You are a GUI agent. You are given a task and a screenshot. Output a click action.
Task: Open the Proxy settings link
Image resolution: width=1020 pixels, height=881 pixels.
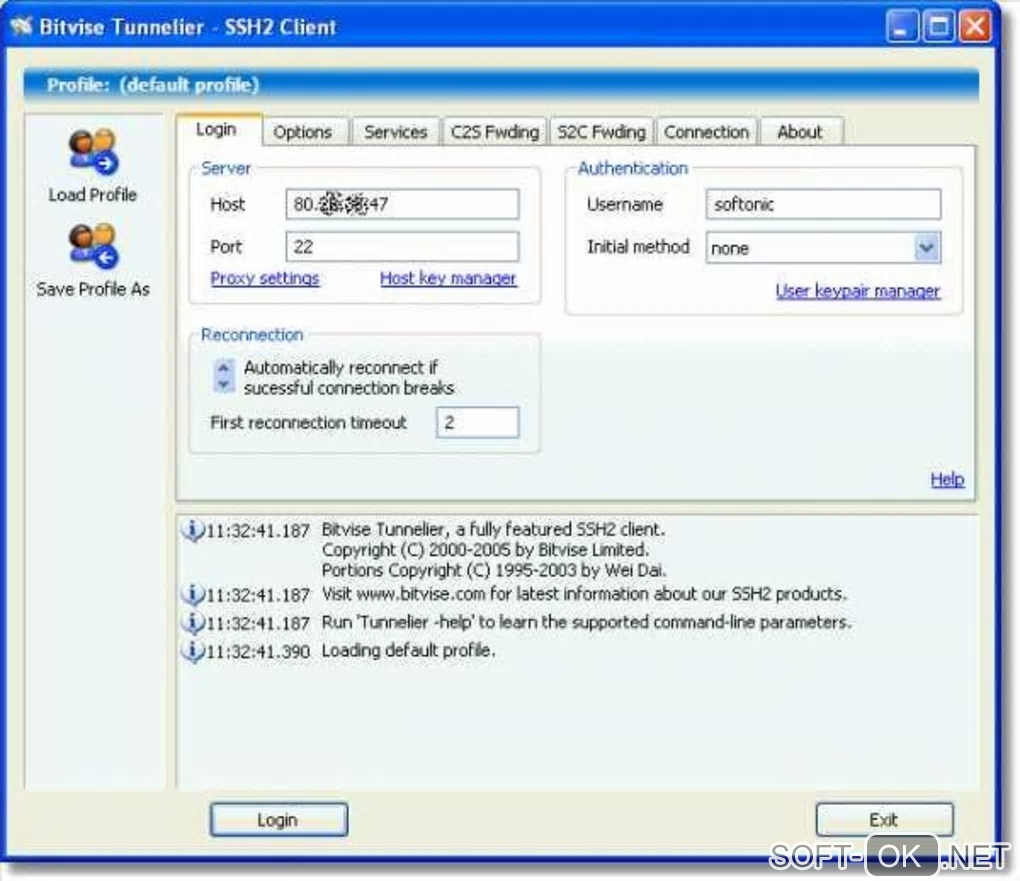[265, 278]
